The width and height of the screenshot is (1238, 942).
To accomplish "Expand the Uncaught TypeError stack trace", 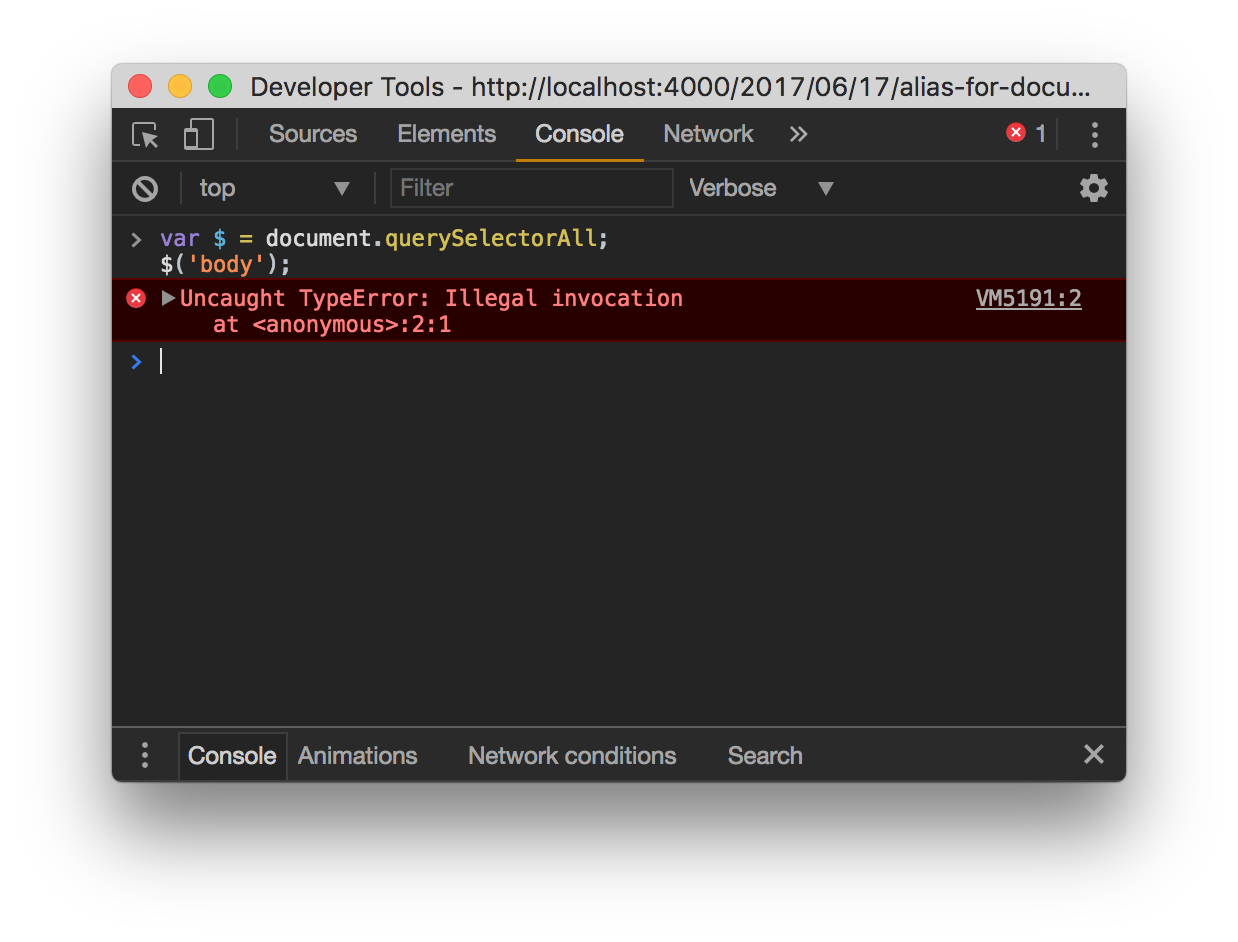I will coord(168,298).
